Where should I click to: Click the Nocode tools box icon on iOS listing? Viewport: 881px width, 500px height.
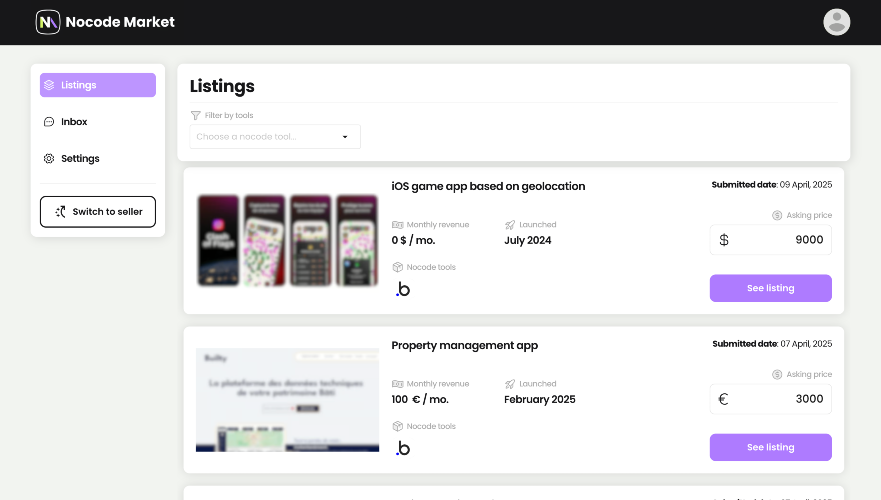pos(398,267)
